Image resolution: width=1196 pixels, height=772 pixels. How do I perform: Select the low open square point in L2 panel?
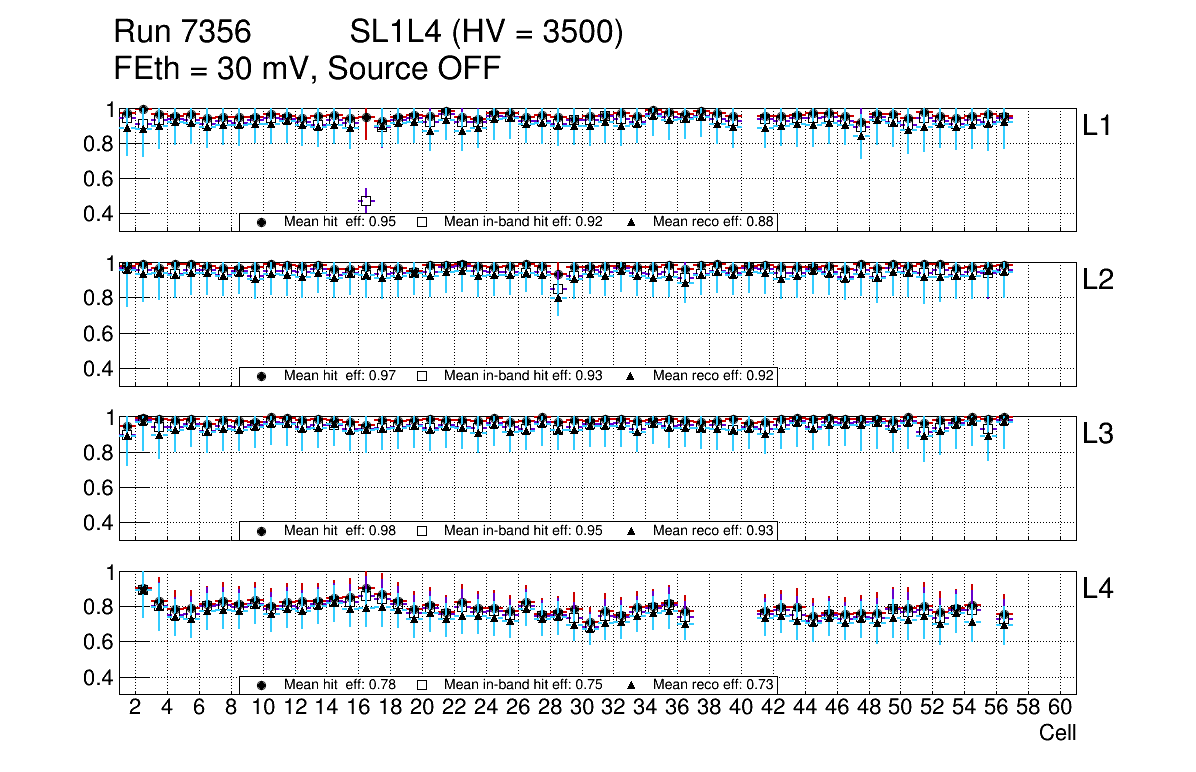coord(558,289)
